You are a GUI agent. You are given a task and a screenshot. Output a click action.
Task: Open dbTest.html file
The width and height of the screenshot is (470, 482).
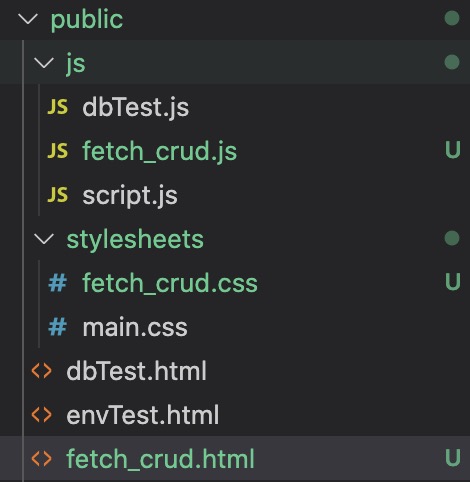(136, 371)
